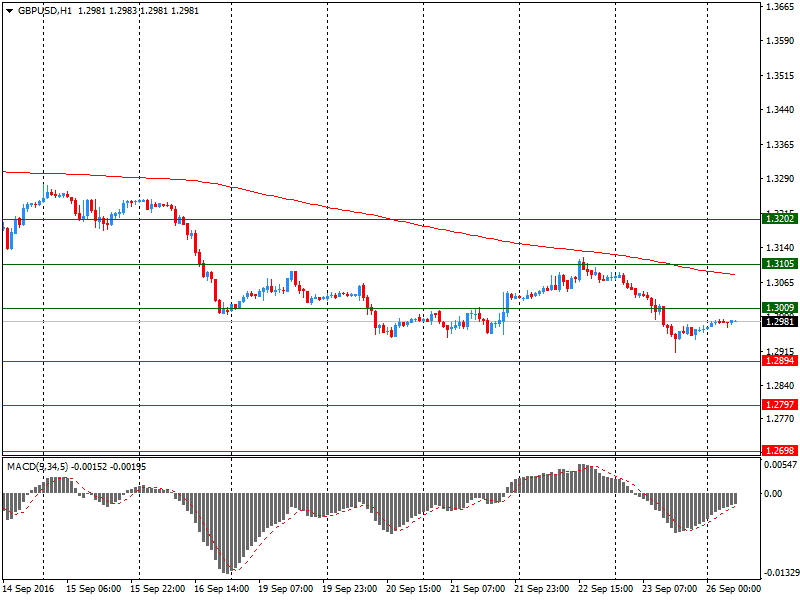Click the 1.3590 price scale value
Viewport: 800px width, 600px height.
(x=781, y=41)
